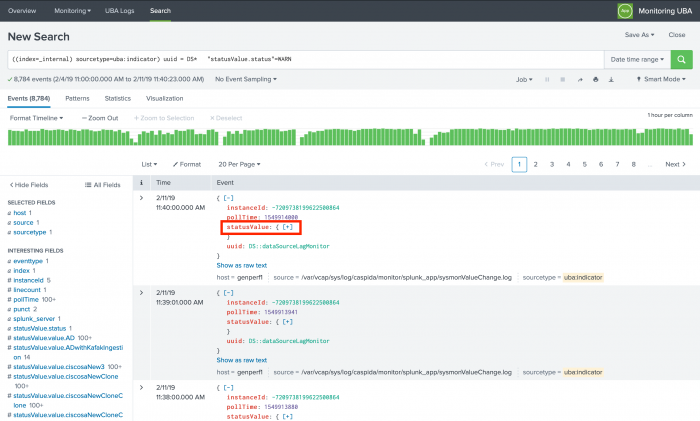Collapse JSON of 11:39:01 event
Image resolution: width=700 pixels, height=421 pixels.
[x=229, y=293]
